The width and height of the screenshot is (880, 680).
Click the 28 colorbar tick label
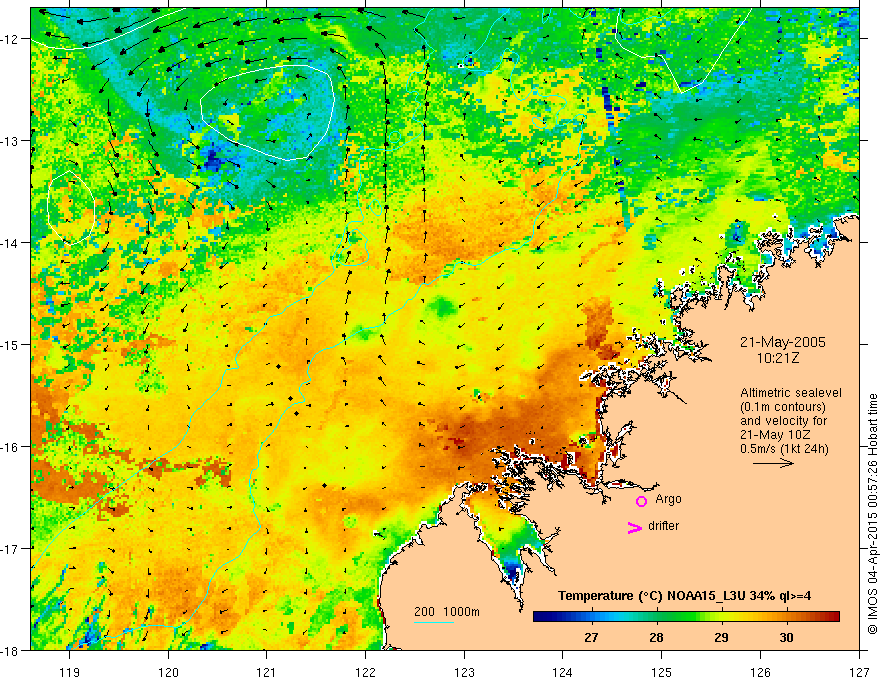click(656, 637)
